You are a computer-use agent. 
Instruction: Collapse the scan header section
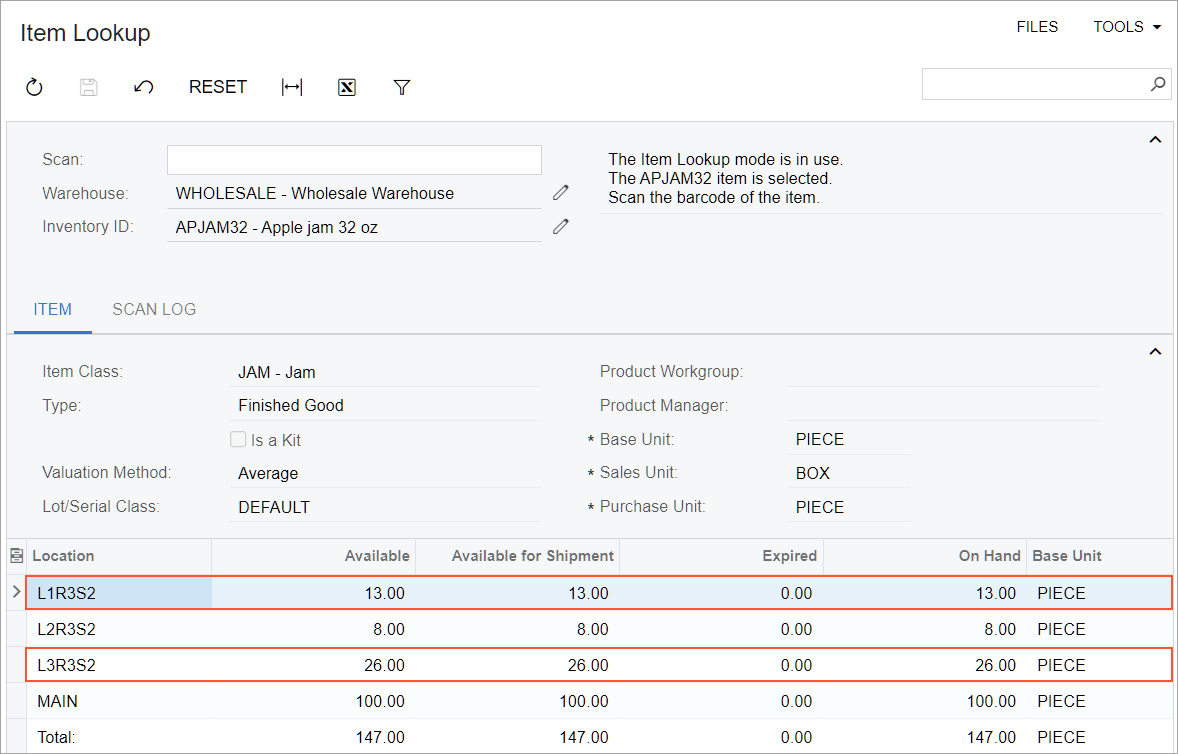coord(1155,140)
